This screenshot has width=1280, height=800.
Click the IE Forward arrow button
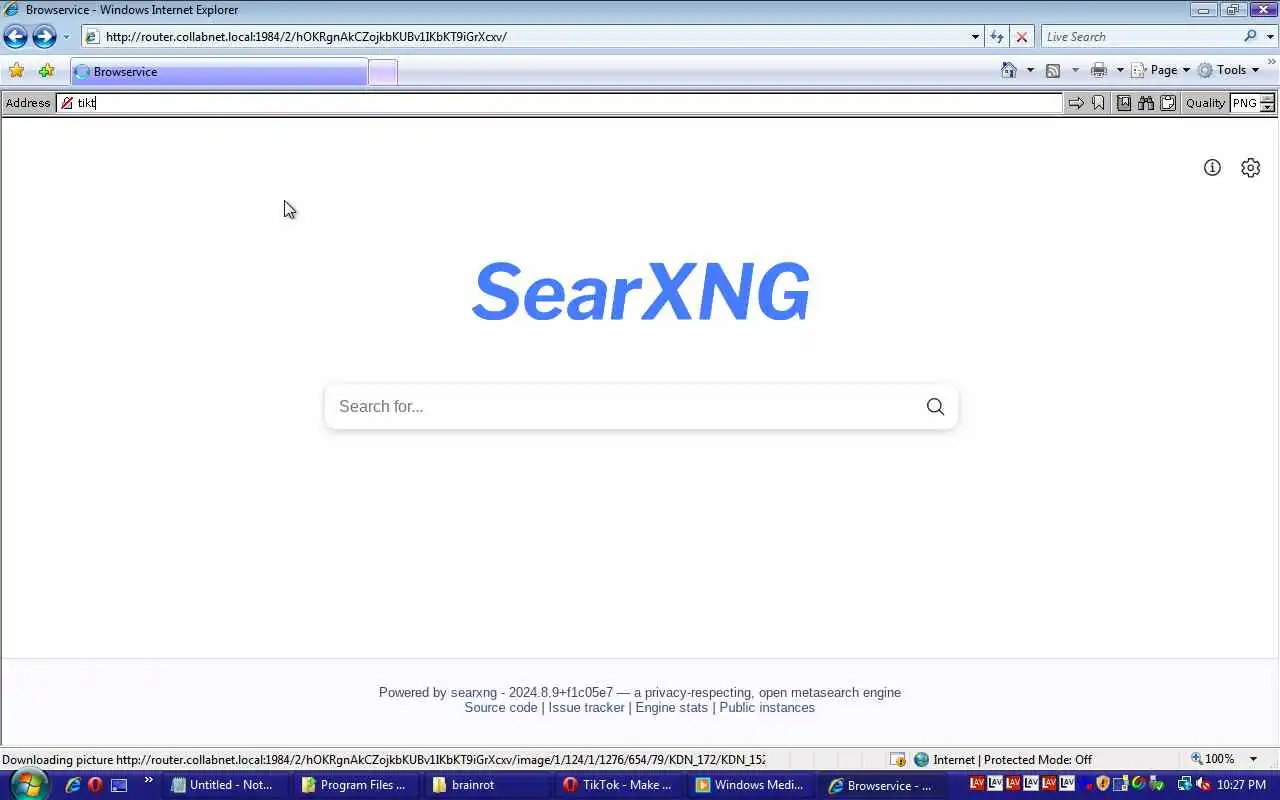coord(44,37)
